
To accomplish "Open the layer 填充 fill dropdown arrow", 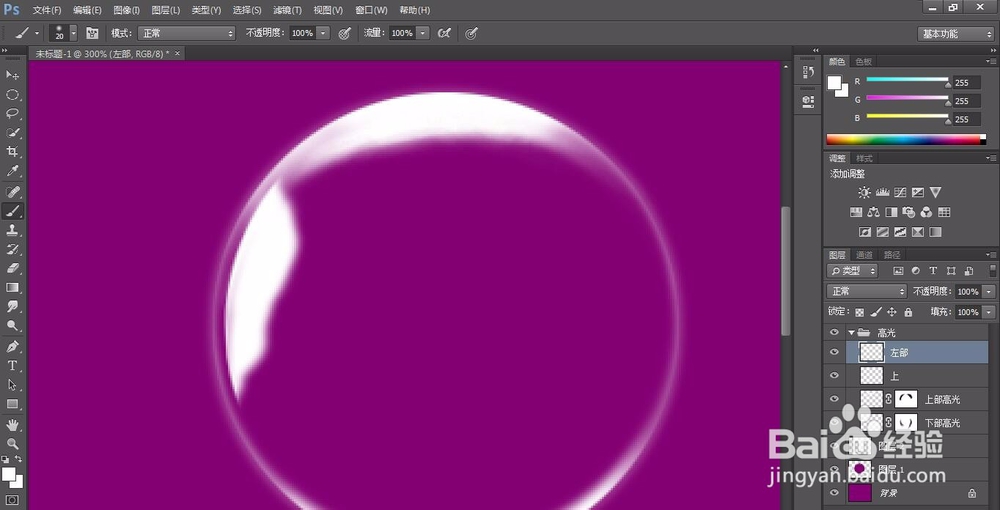I will [989, 312].
